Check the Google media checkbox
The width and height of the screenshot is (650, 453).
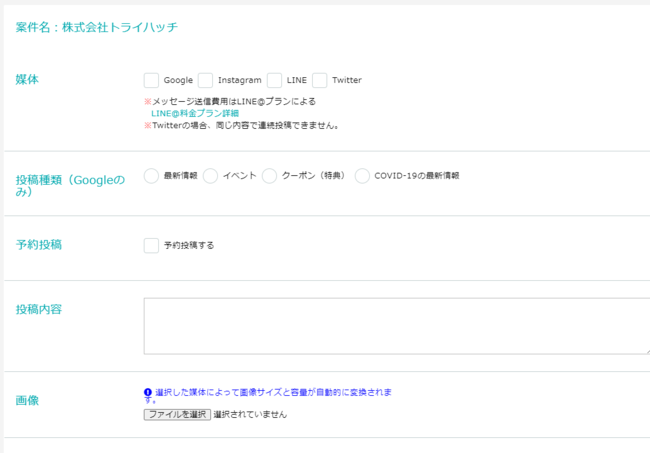151,80
